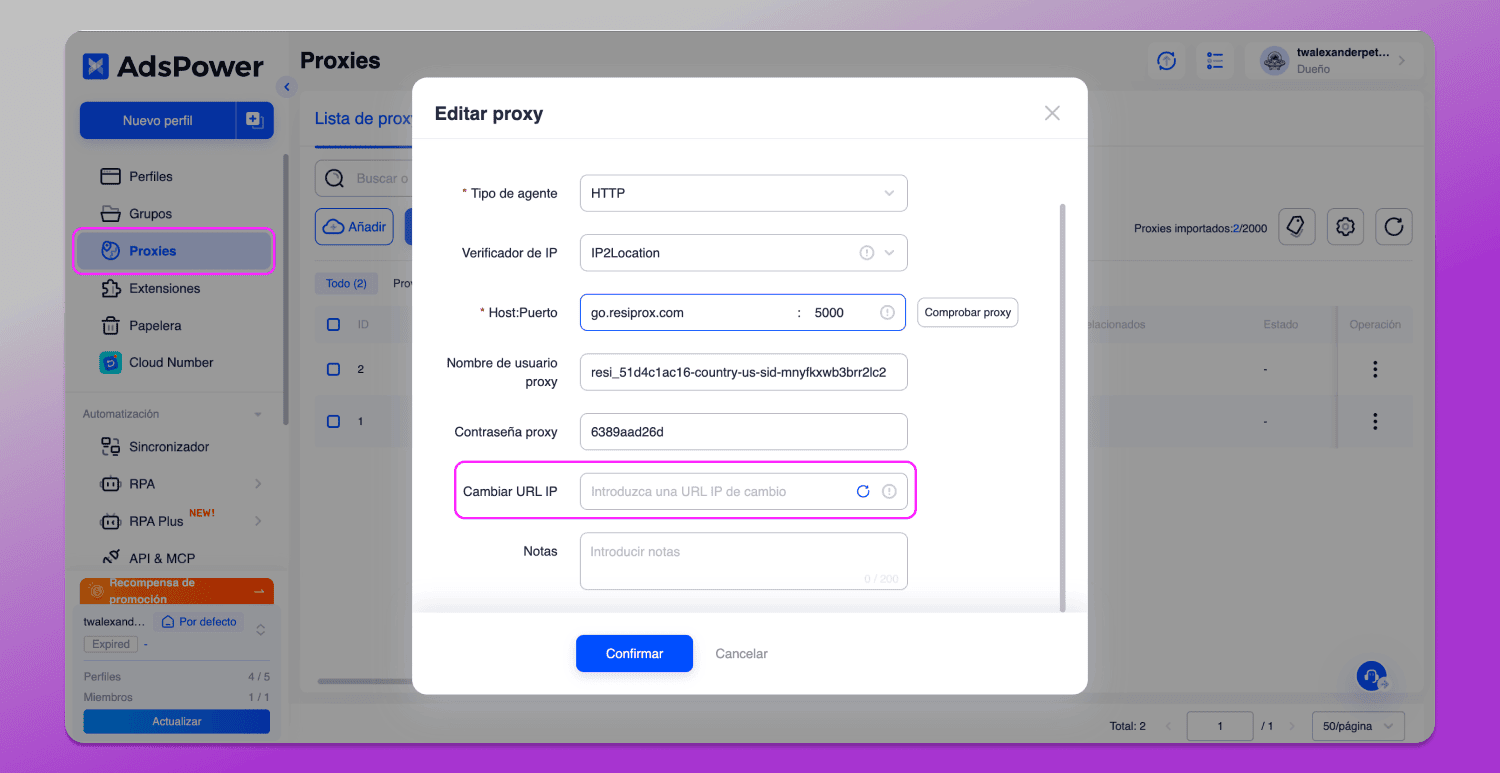Reload the proxies list with refresh icon

[1394, 227]
